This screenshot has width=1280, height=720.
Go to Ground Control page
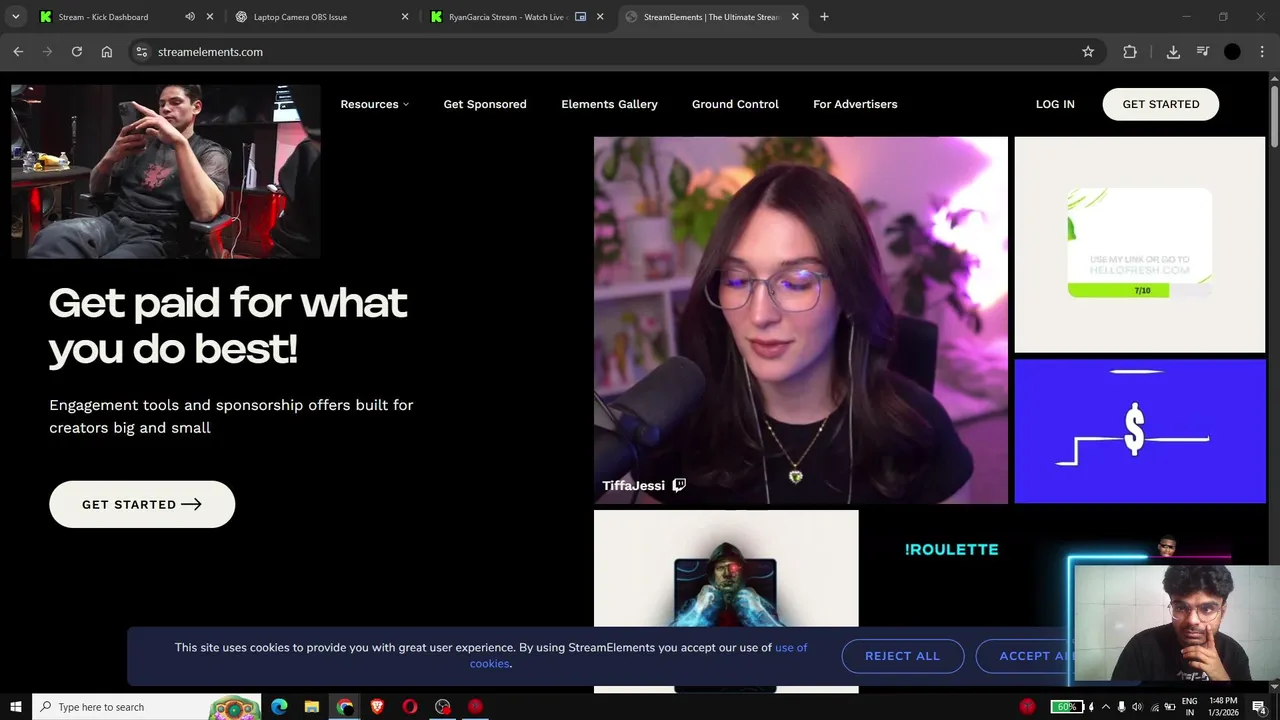pos(735,104)
